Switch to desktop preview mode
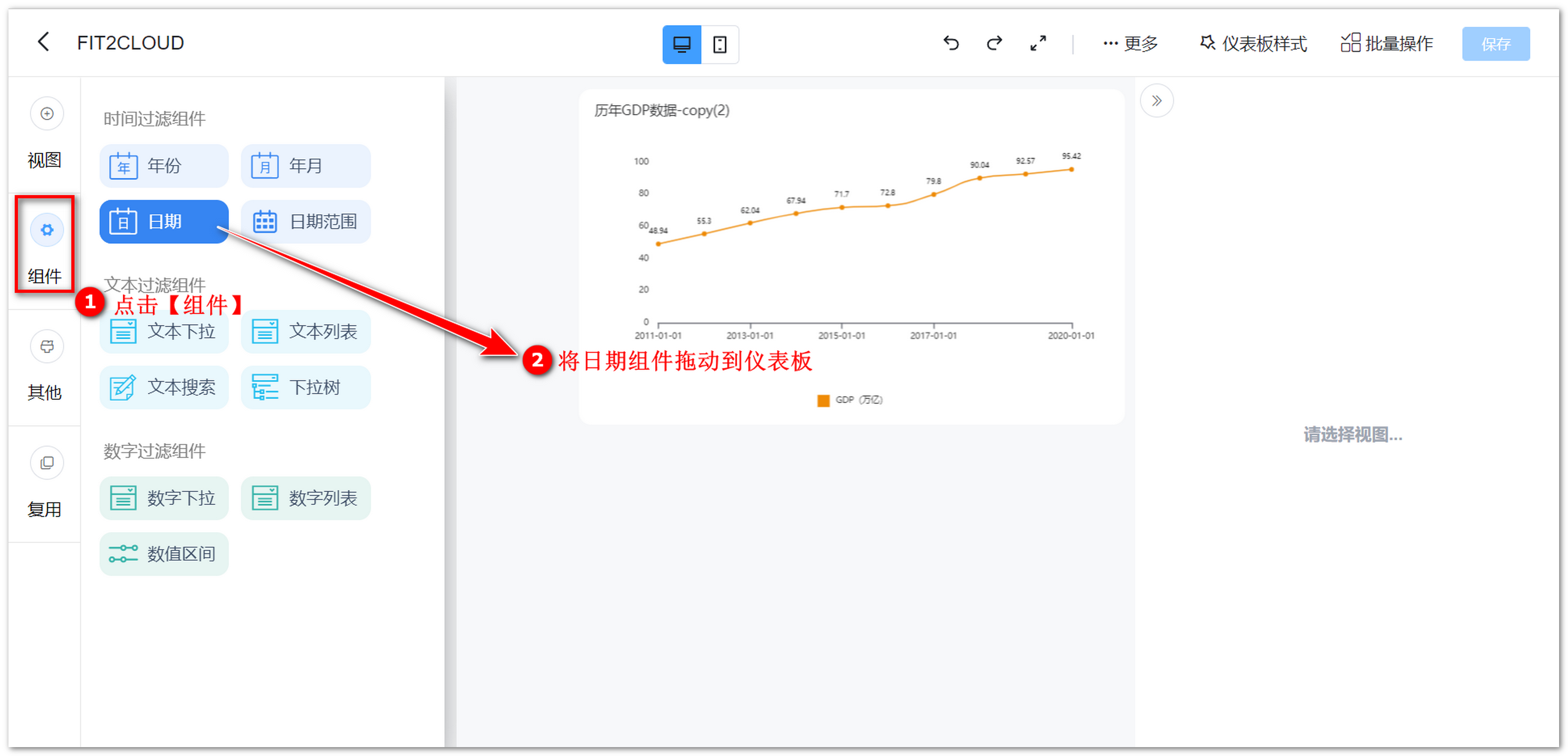Screen dimensions: 1568x756 (x=682, y=44)
